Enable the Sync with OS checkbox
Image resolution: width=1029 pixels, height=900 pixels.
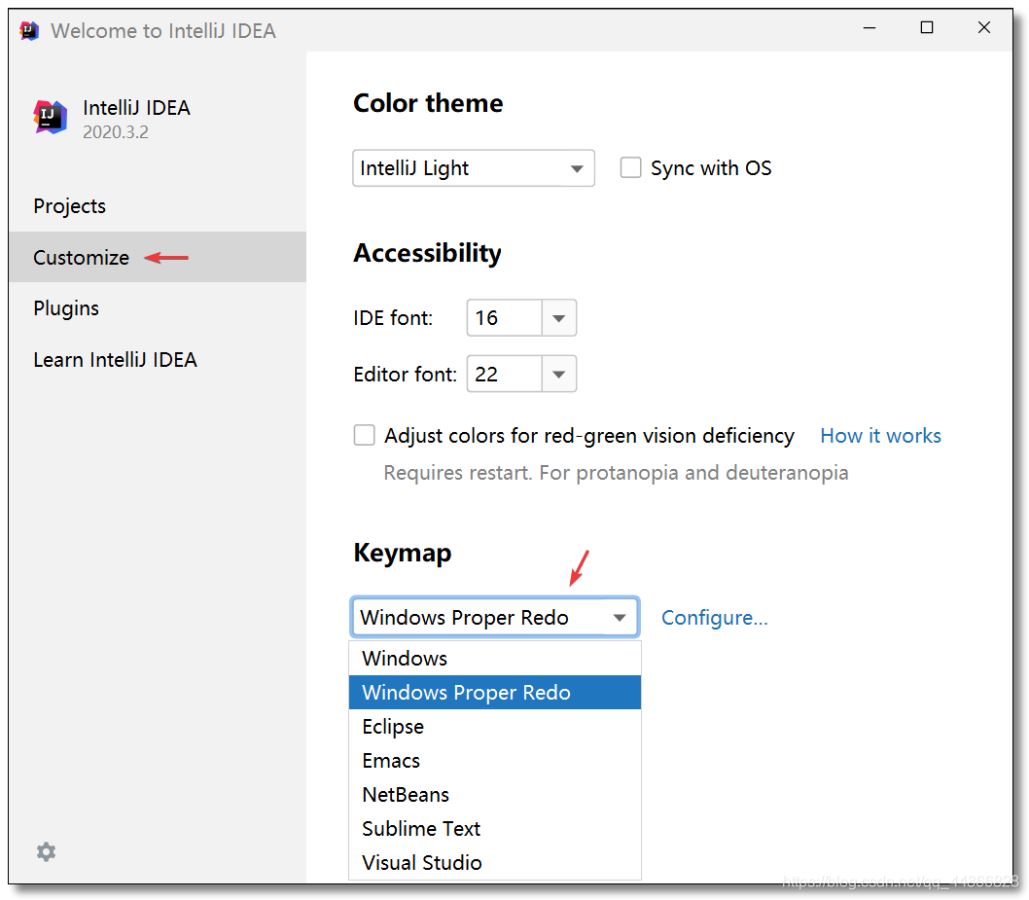tap(630, 168)
